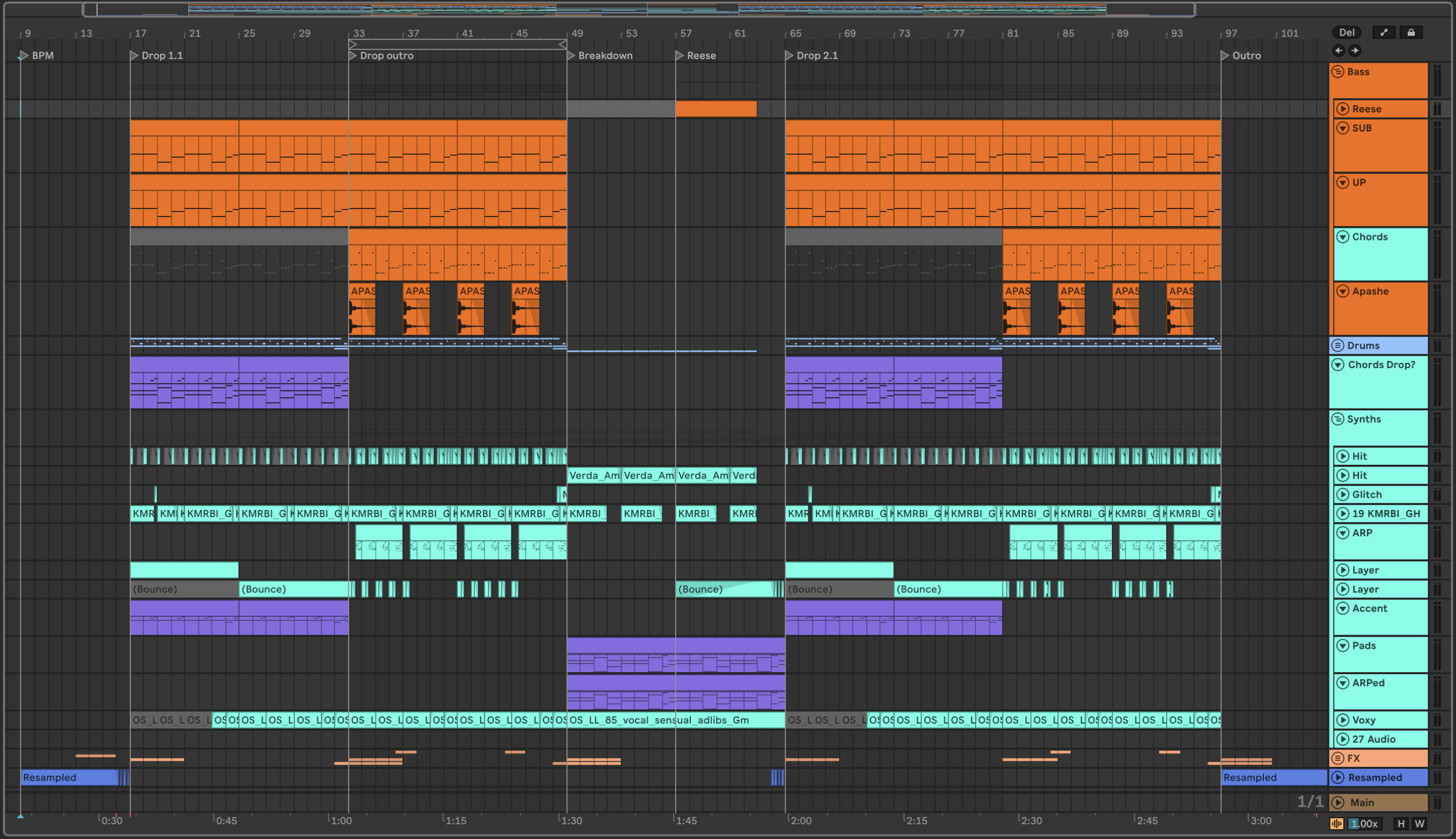Select the orange Reese clip after Reese locator
The height and width of the screenshot is (839, 1456).
(716, 109)
